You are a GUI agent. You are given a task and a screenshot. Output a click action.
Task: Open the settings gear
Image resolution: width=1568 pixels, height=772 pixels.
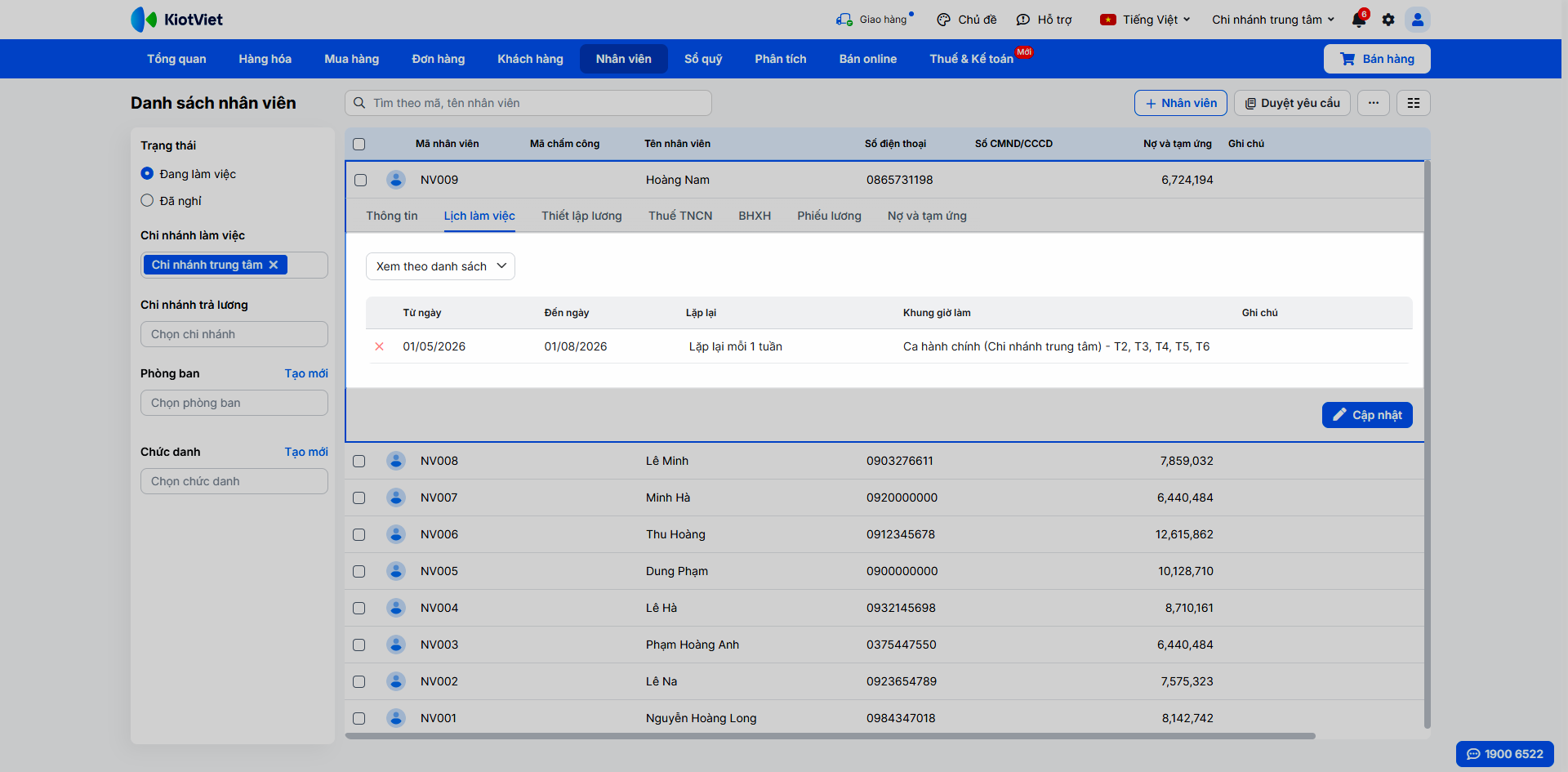(x=1388, y=20)
